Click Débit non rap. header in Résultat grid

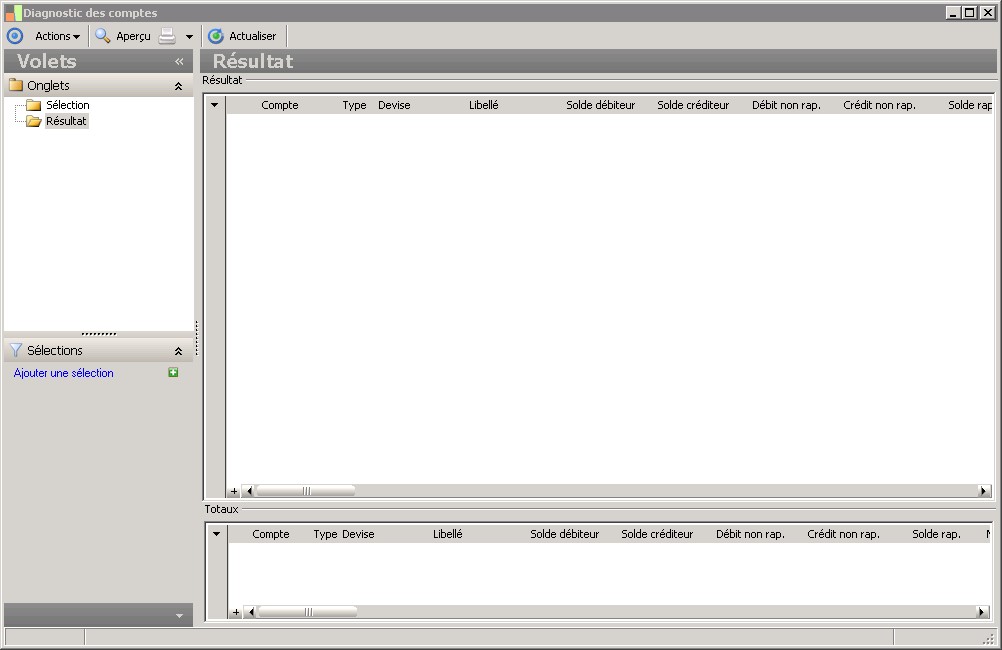tap(786, 105)
